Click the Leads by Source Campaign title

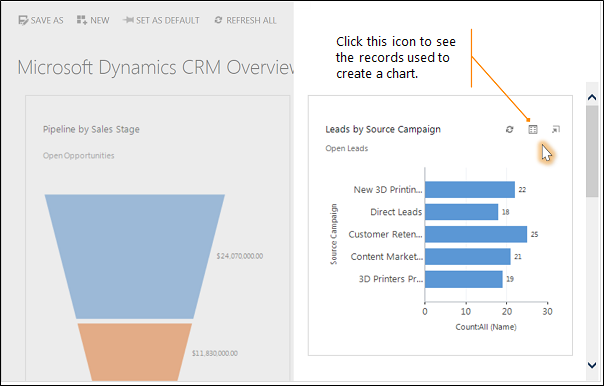click(383, 129)
